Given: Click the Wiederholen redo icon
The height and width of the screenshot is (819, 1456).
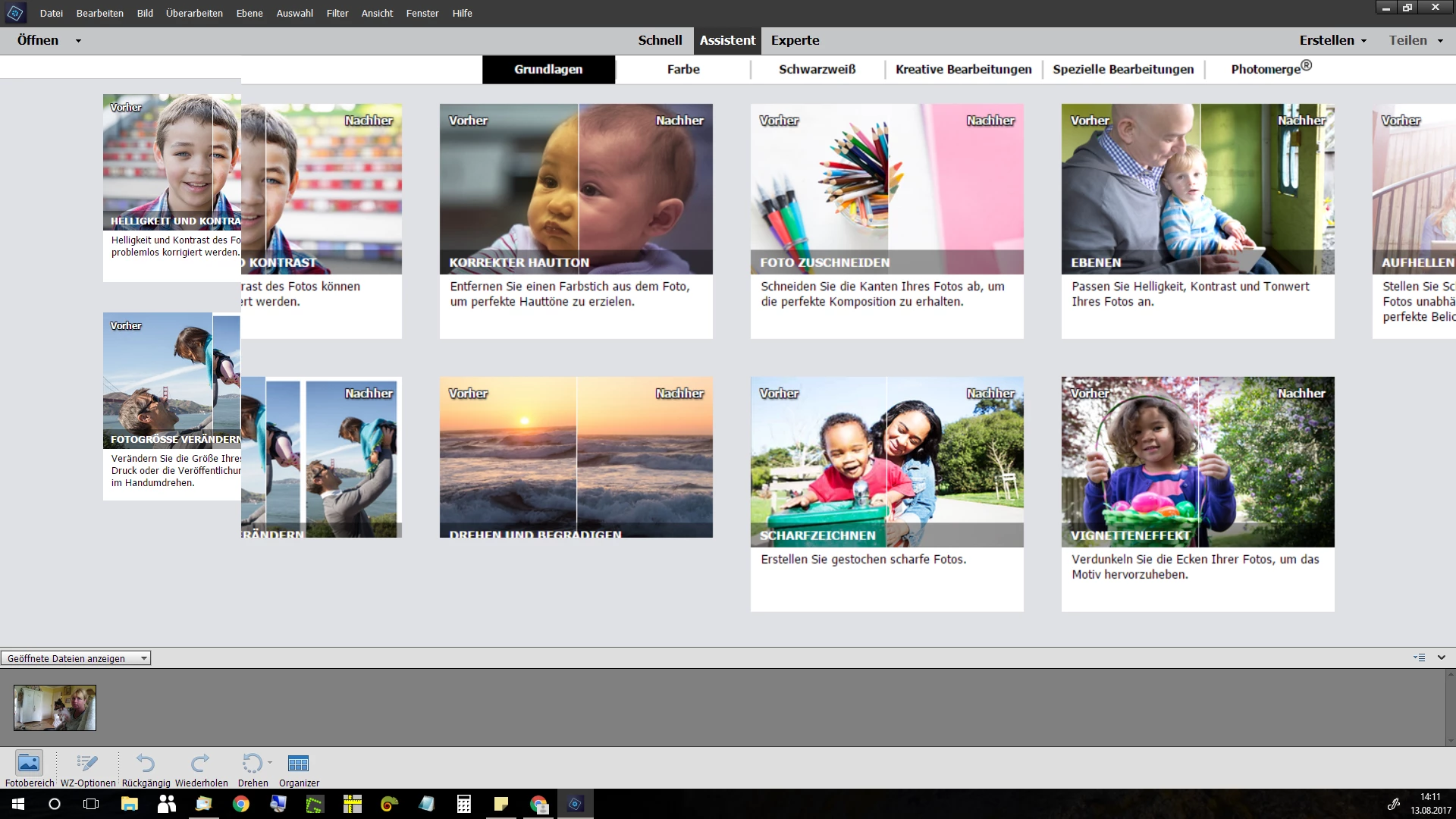Looking at the screenshot, I should [x=201, y=763].
